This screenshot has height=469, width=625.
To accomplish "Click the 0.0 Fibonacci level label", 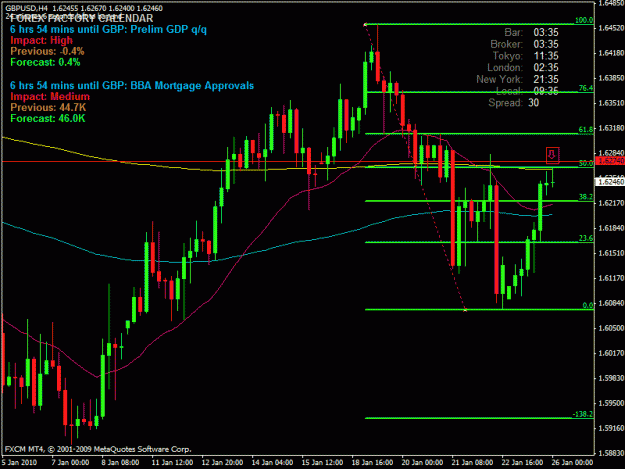I will pyautogui.click(x=588, y=305).
